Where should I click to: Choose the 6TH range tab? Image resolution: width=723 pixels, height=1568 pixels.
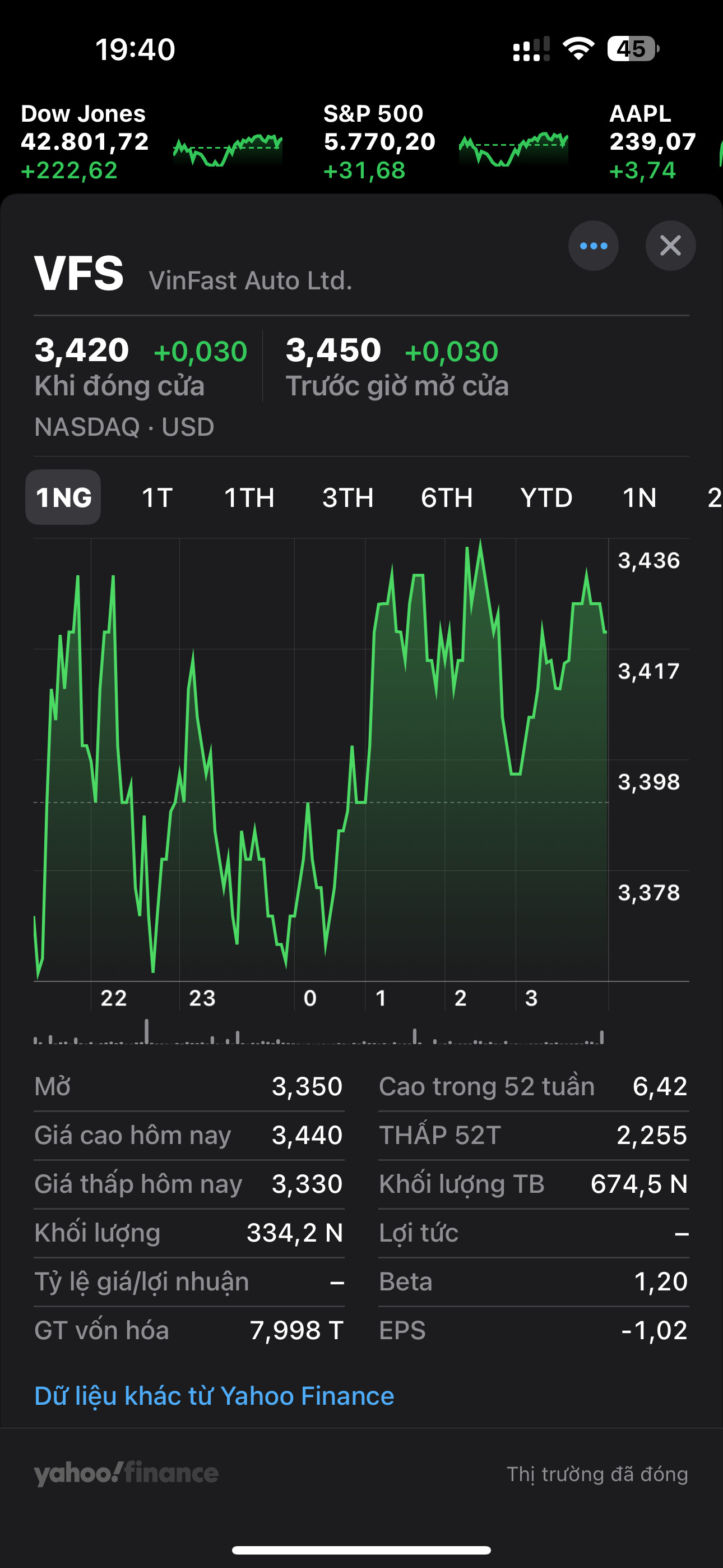point(447,498)
